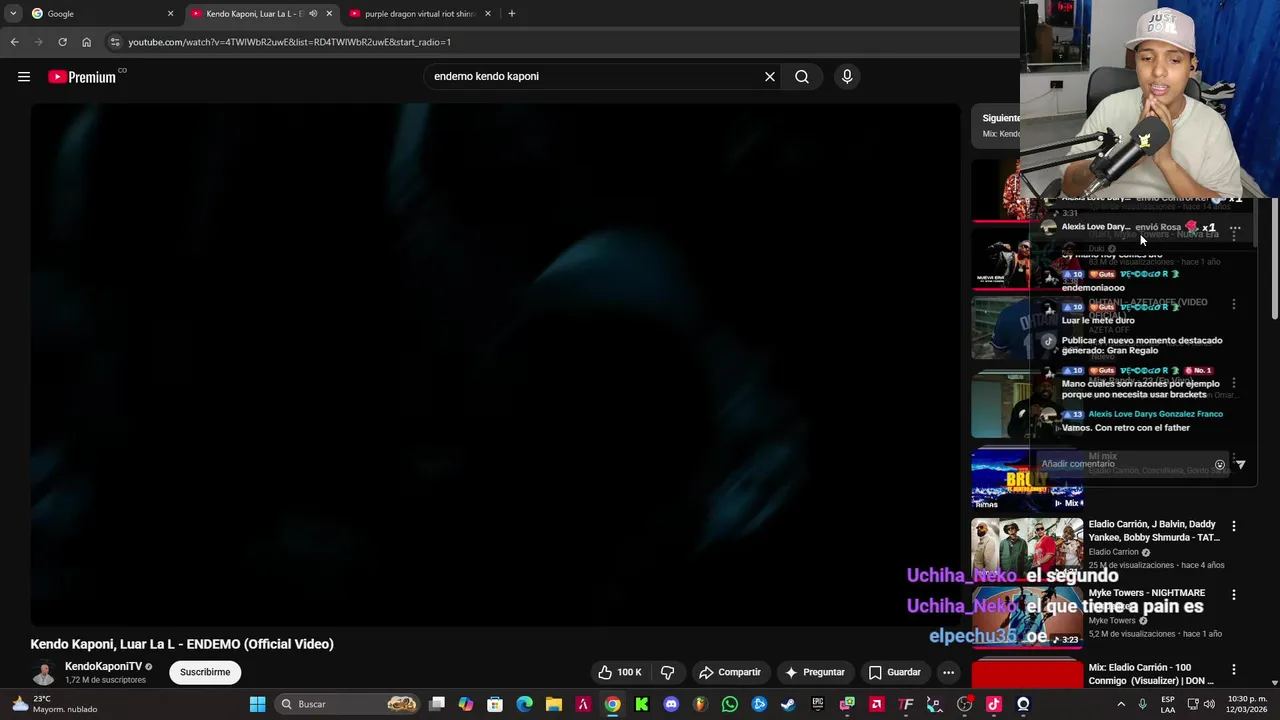Switch to Google Chrome in the taskbar
Viewport: 1280px width, 720px height.
click(612, 704)
